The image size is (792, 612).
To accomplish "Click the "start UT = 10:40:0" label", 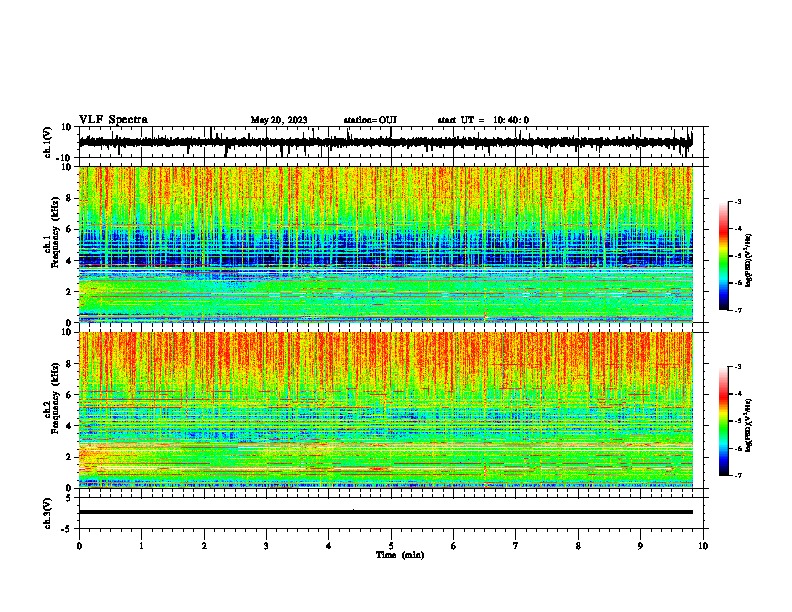I will pos(483,120).
